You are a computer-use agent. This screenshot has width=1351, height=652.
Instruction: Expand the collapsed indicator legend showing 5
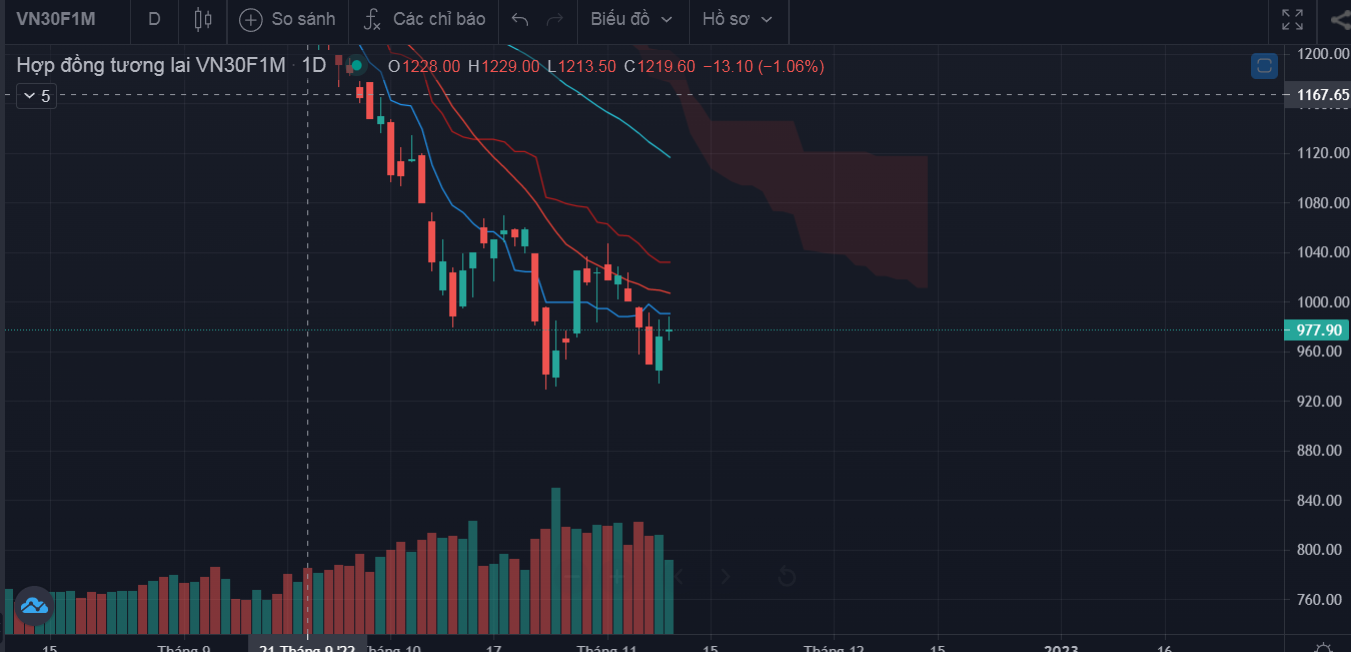point(36,96)
